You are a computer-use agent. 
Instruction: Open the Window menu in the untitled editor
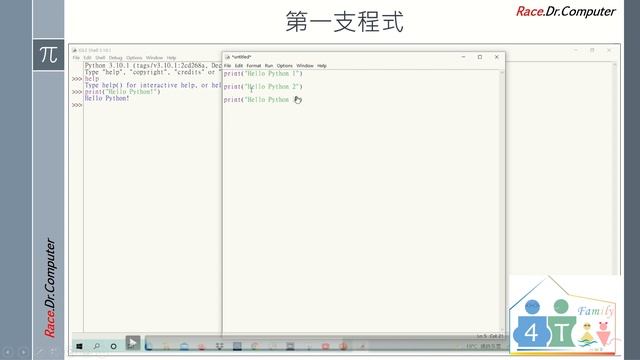click(x=305, y=66)
